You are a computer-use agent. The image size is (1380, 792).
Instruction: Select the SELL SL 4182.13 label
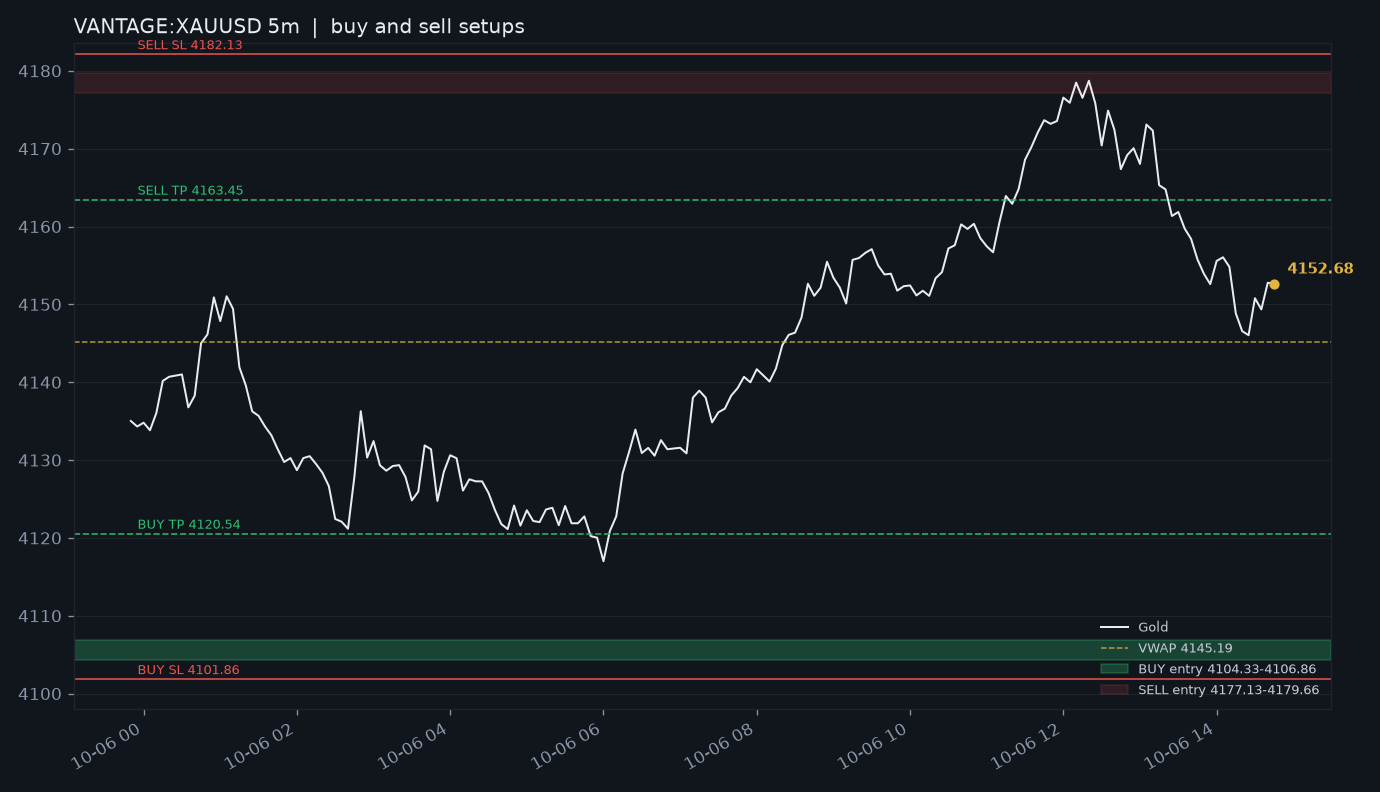(x=190, y=45)
